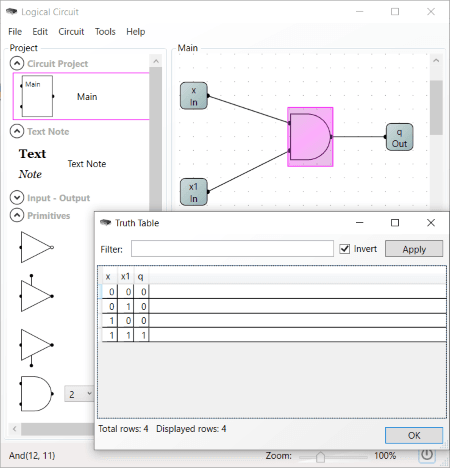
Task: Open the AND gate input count dropdown
Action: 79,394
